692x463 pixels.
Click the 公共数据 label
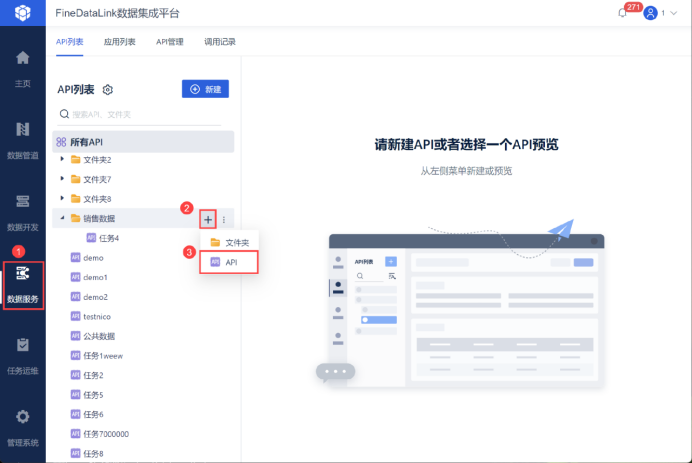pos(99,336)
